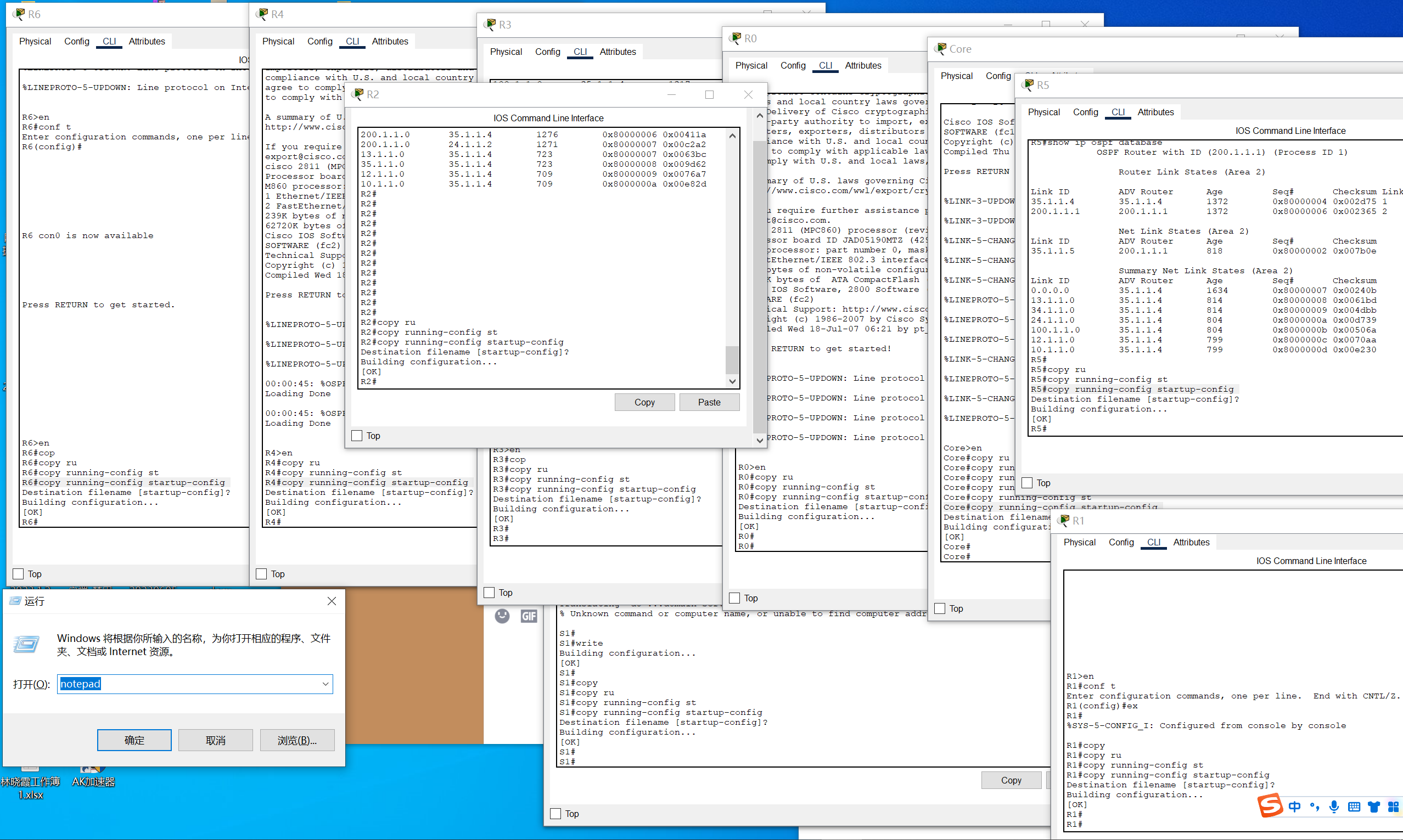The width and height of the screenshot is (1403, 840).
Task: Click inside R1 CLI terminal area
Action: pyautogui.click(x=1233, y=700)
